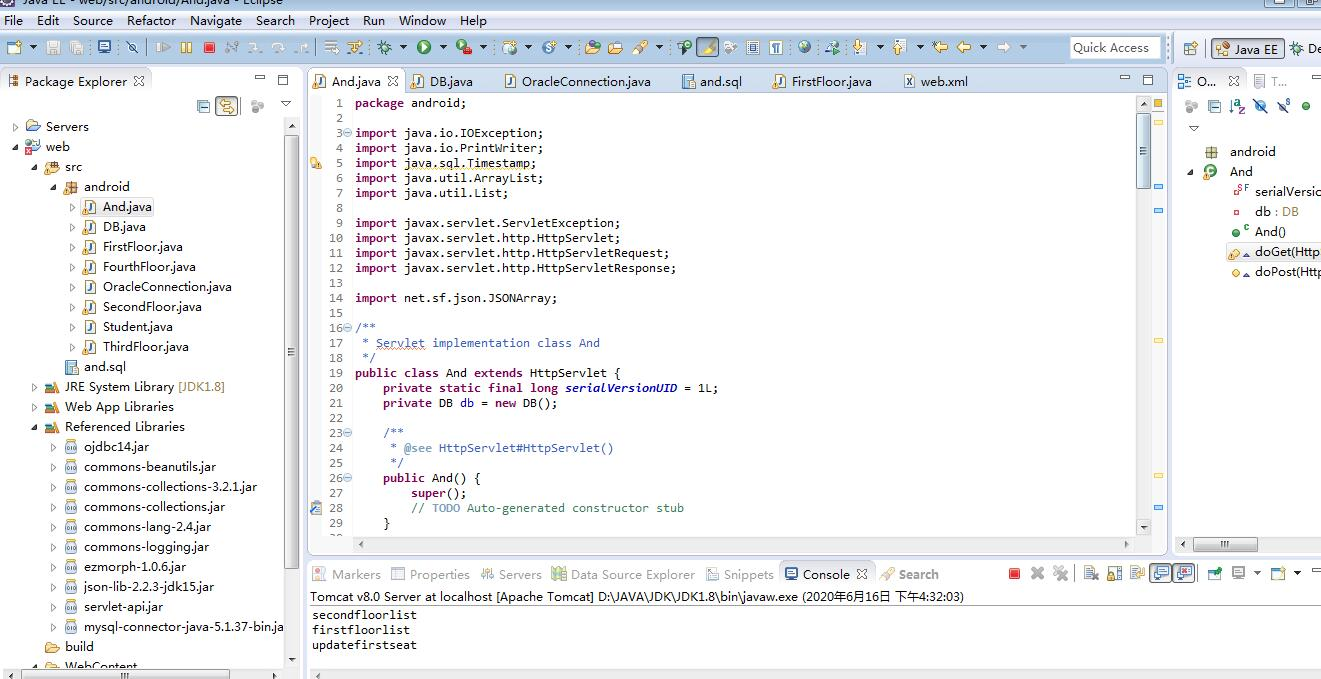Save the current file with the Save icon

coord(53,47)
